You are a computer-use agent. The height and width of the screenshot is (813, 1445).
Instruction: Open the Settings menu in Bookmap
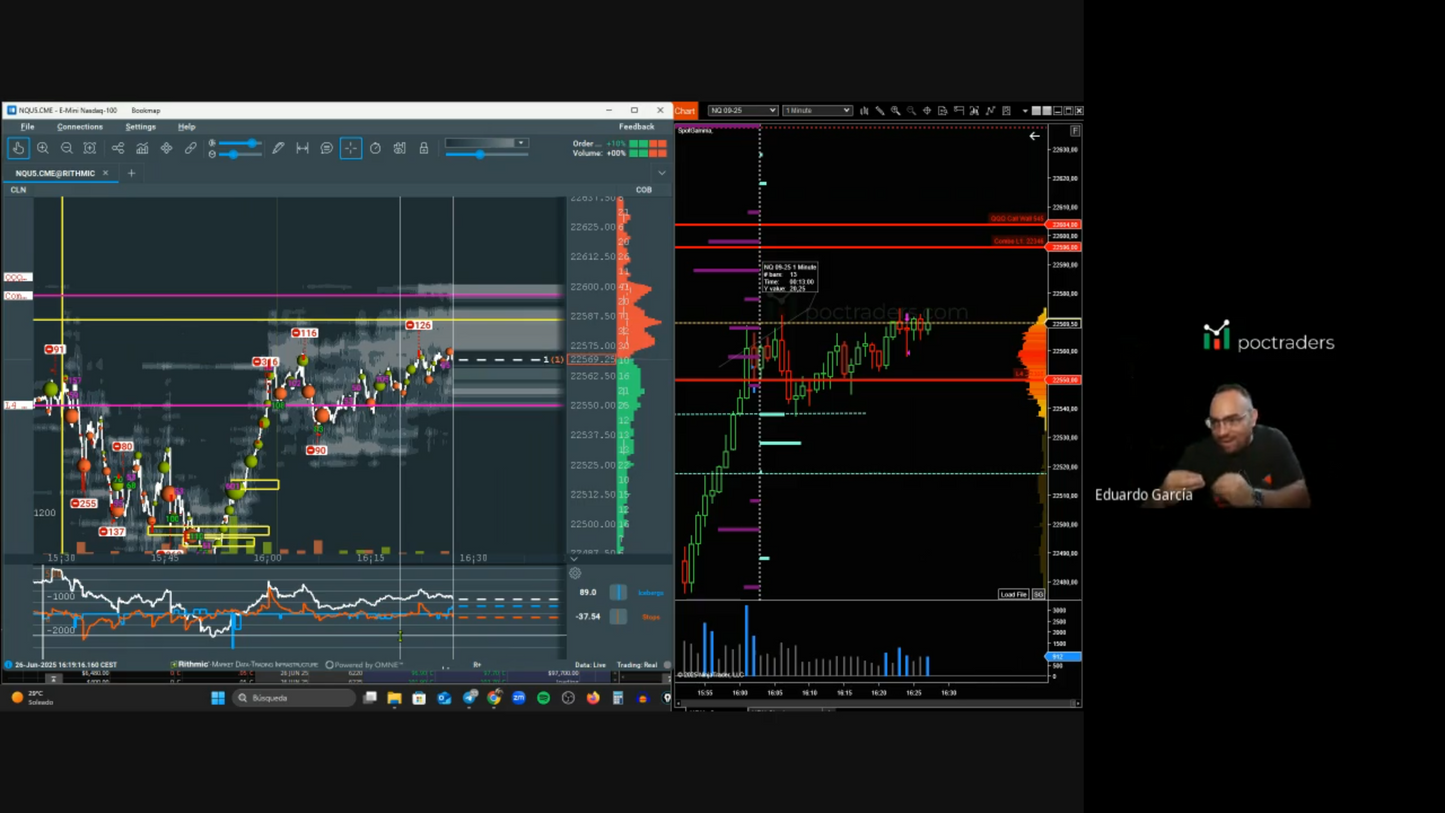[140, 126]
